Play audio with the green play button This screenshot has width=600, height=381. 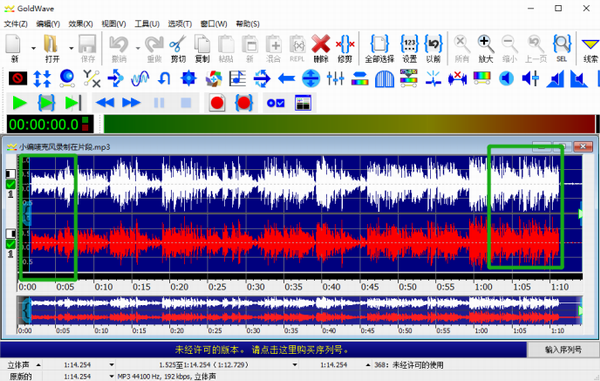[x=19, y=103]
